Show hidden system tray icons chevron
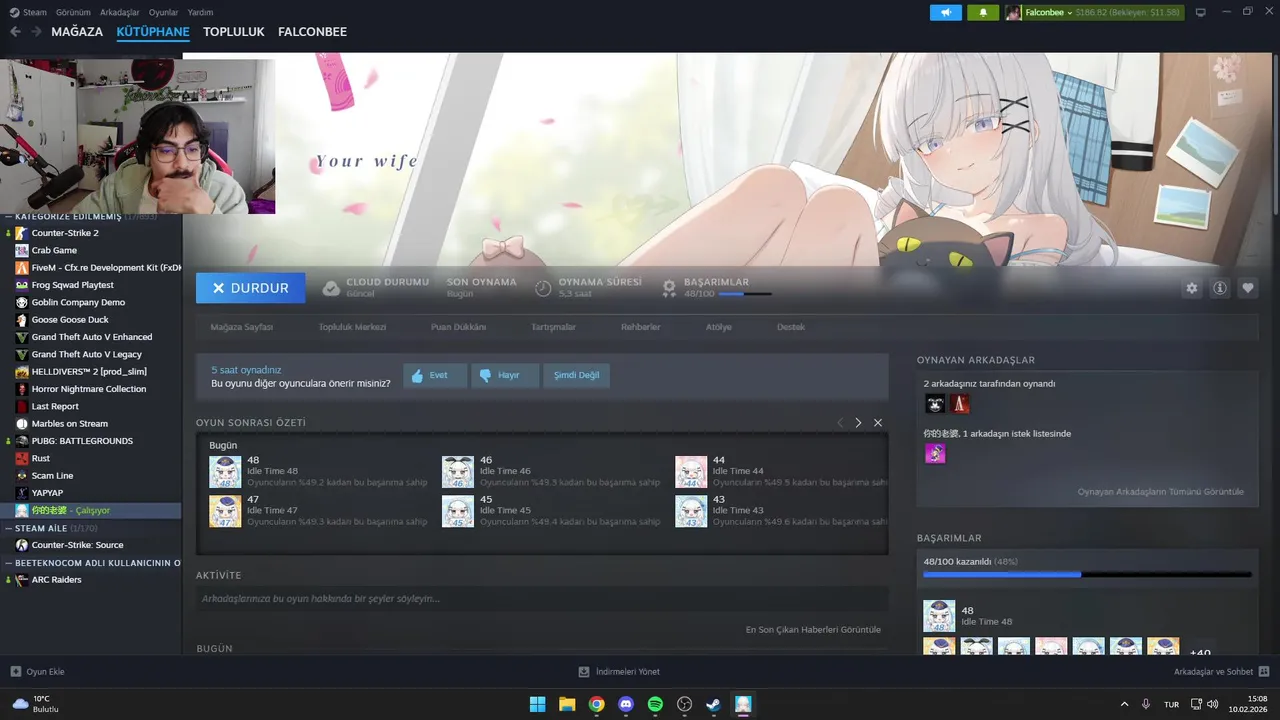 (x=1124, y=704)
